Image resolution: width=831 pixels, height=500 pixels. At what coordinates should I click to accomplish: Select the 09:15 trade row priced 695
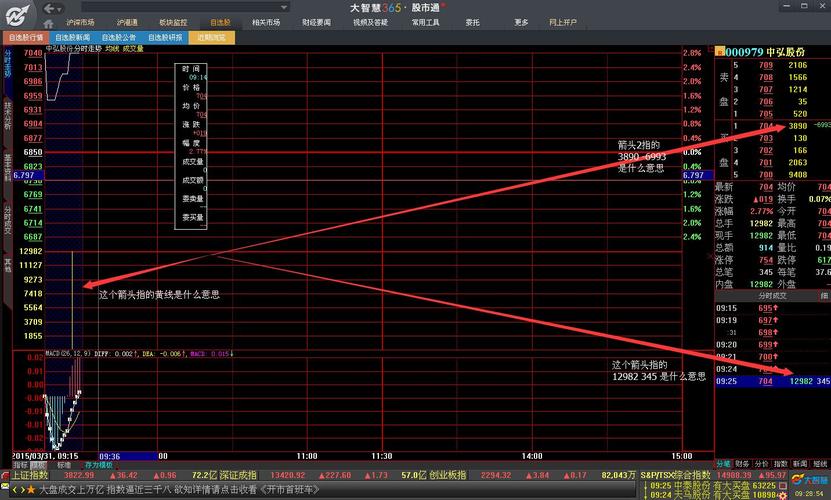773,308
